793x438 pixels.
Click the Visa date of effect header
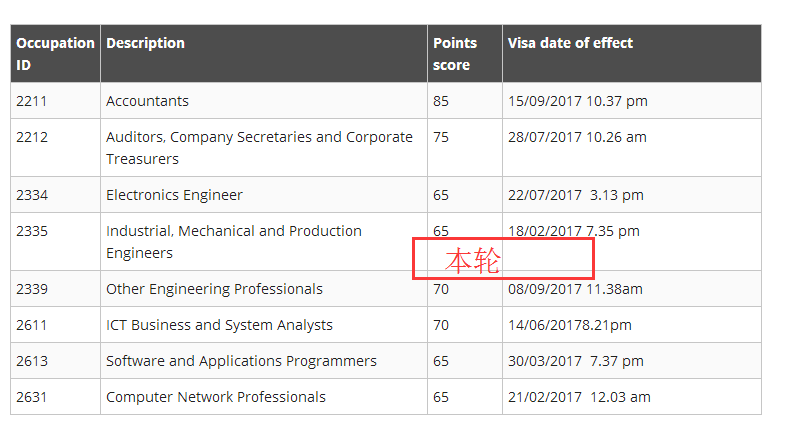pos(570,43)
